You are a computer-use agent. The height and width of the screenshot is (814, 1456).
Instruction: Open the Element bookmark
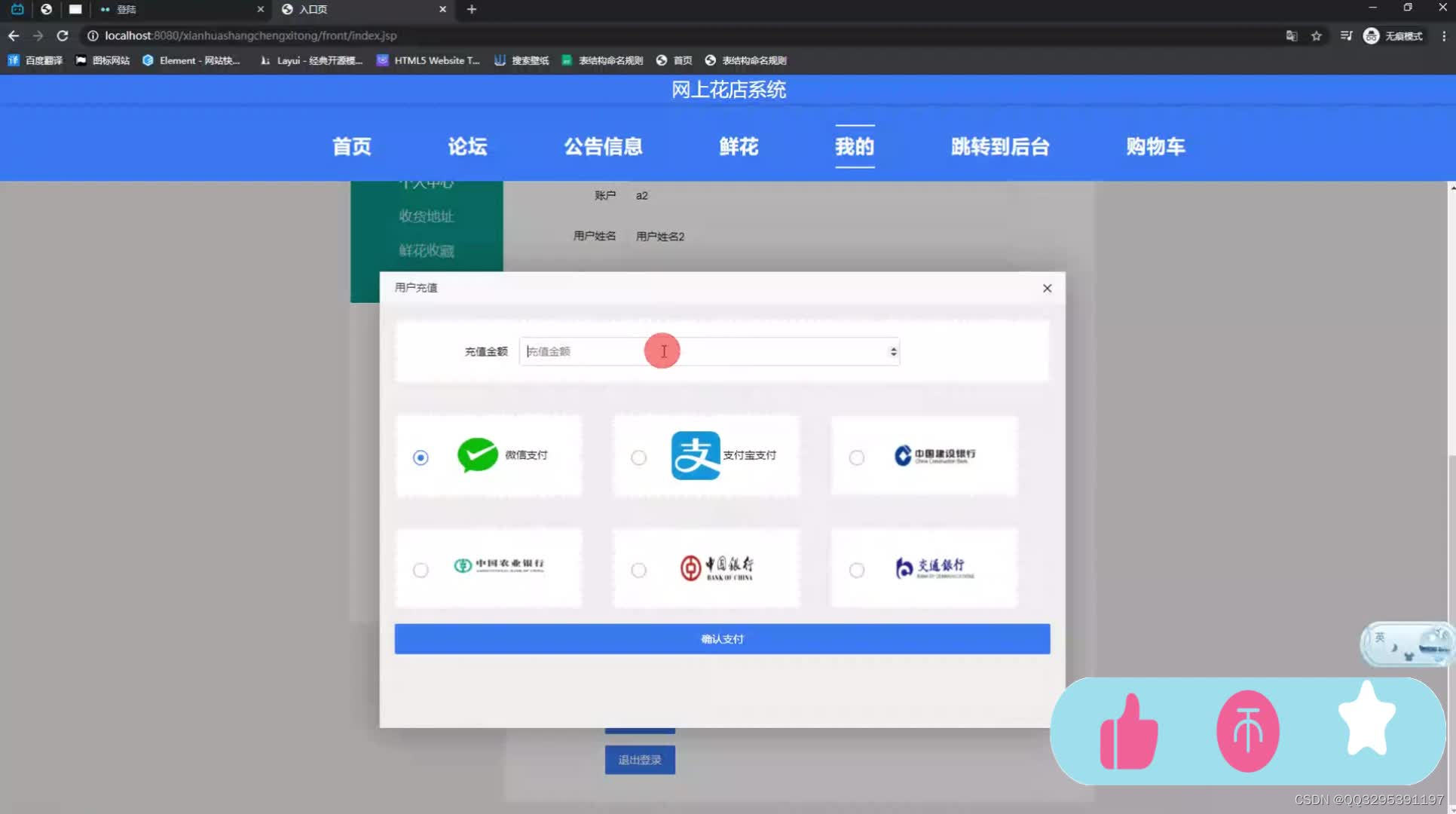tap(191, 60)
